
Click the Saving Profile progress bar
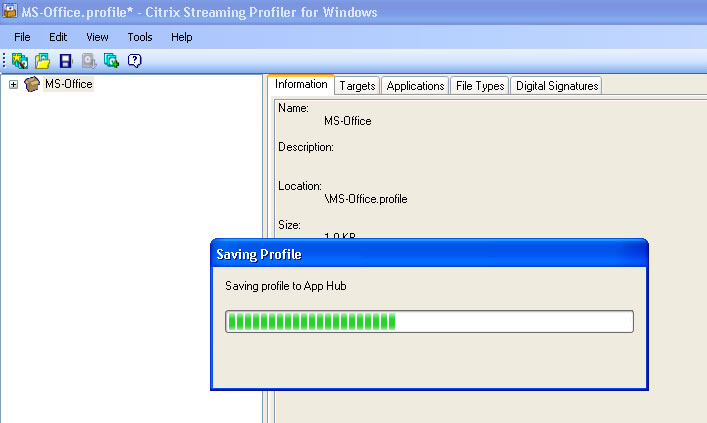coord(429,322)
